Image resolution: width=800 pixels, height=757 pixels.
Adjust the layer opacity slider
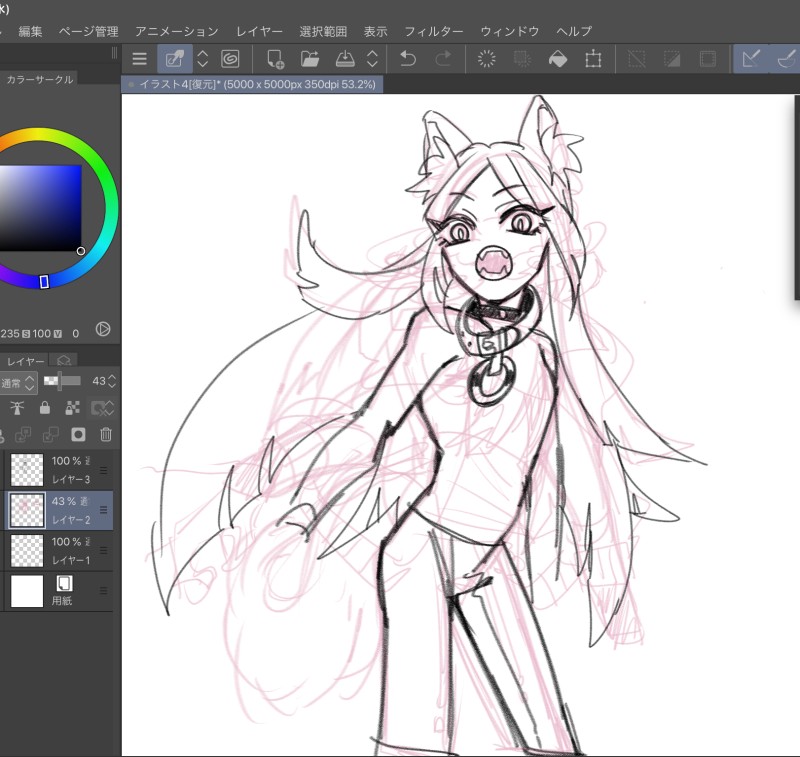point(62,381)
